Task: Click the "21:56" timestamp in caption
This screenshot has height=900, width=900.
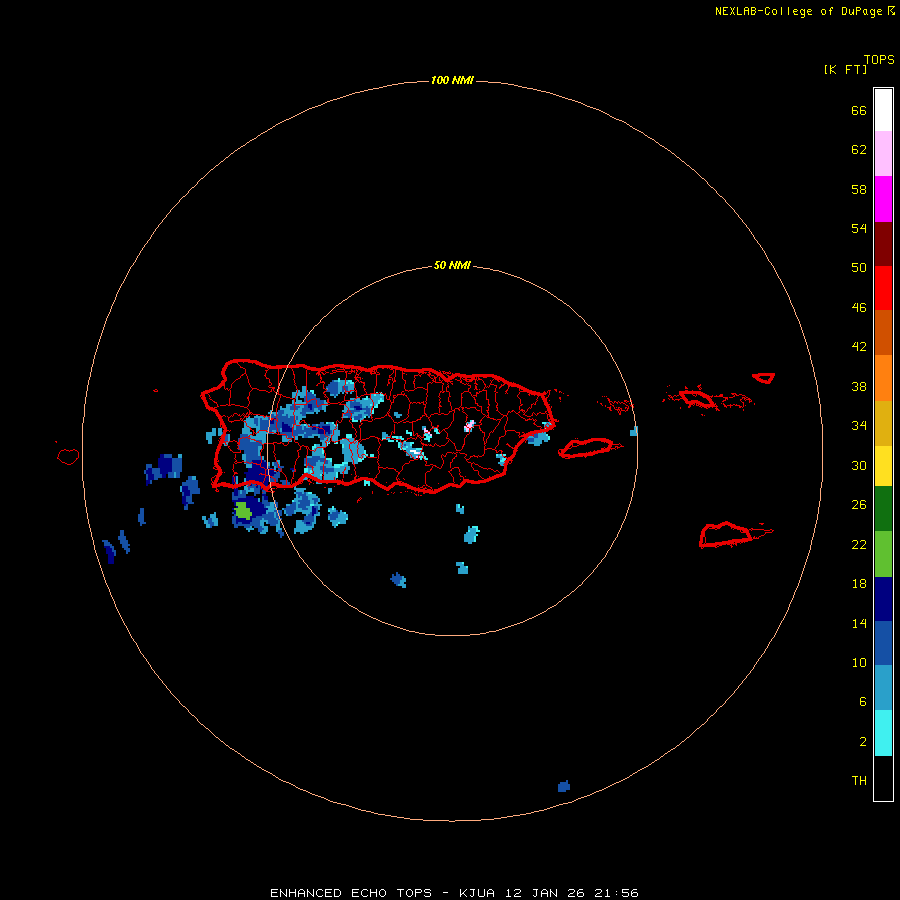Action: click(x=617, y=893)
